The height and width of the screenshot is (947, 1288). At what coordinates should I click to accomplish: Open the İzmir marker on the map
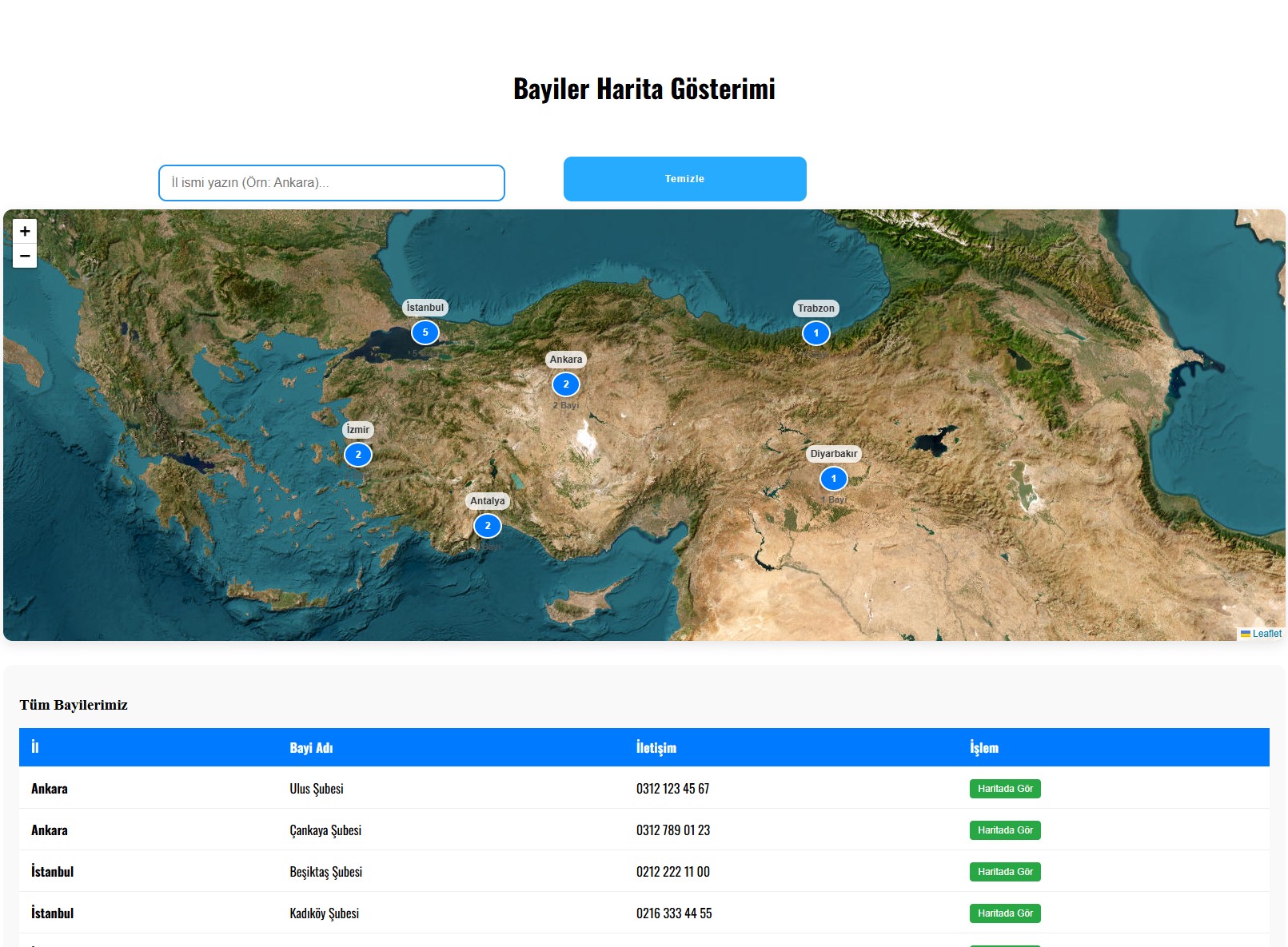click(358, 454)
